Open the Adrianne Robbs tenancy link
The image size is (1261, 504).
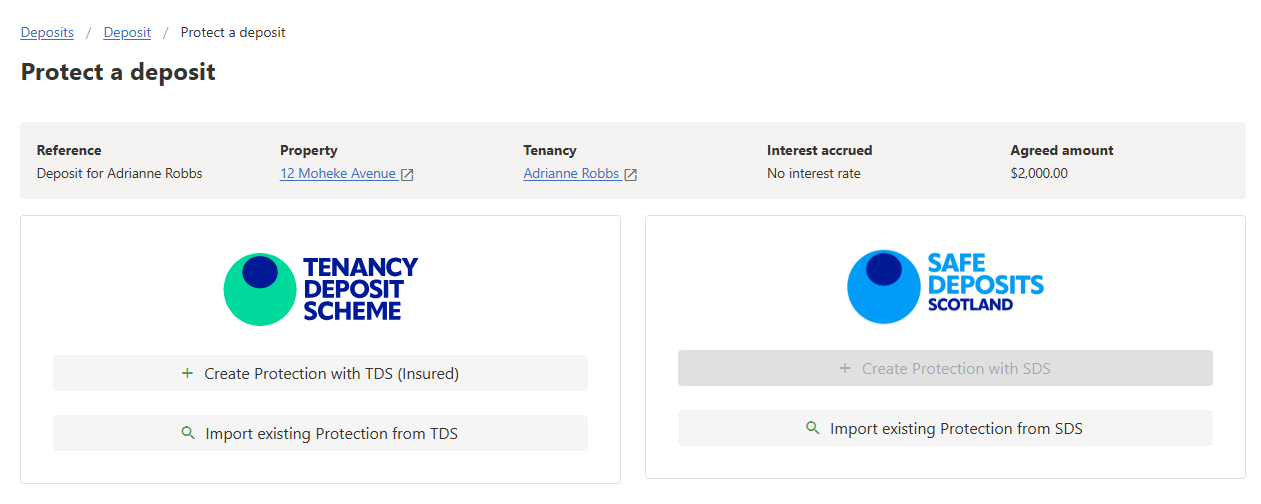click(571, 173)
